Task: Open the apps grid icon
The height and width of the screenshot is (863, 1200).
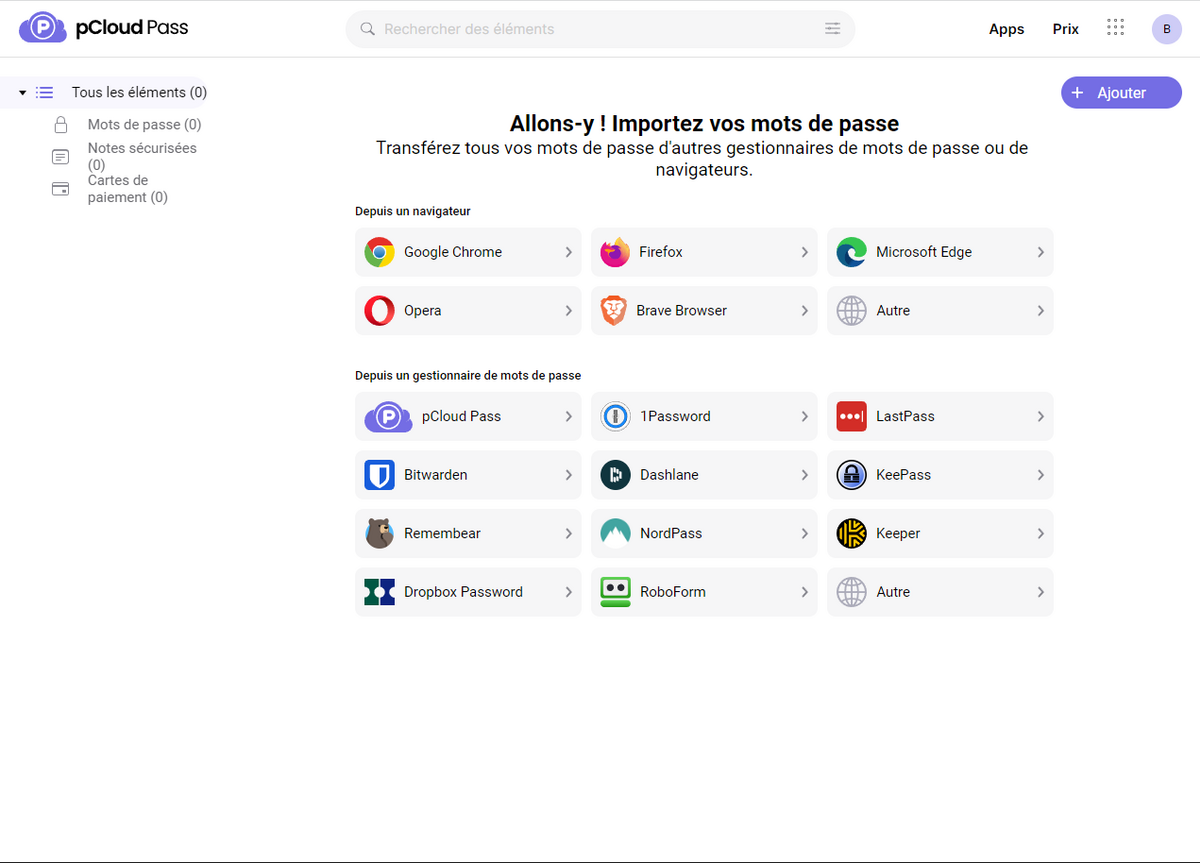Action: coord(1116,28)
